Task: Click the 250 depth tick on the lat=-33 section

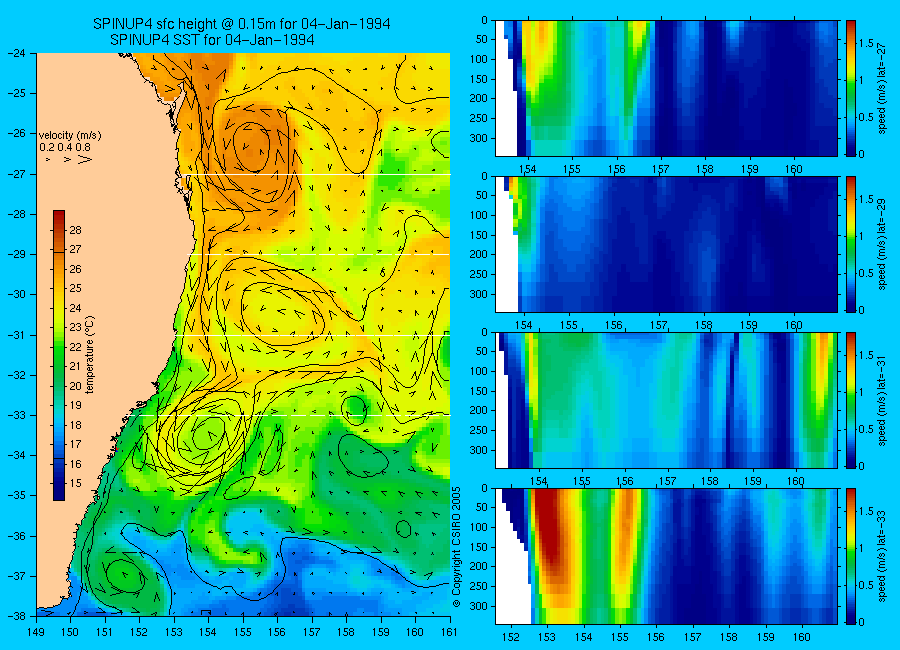Action: click(479, 586)
